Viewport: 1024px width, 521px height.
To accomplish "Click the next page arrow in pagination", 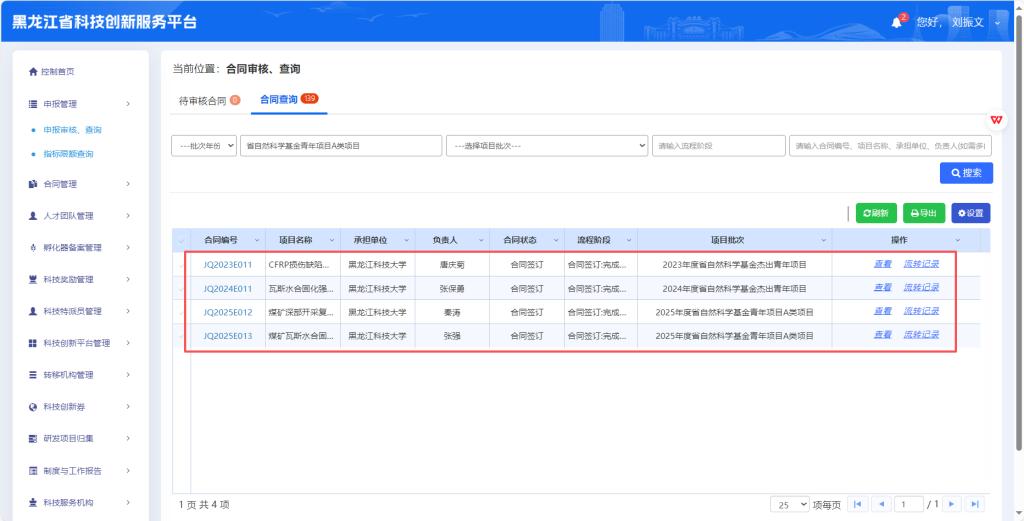I will tap(952, 504).
